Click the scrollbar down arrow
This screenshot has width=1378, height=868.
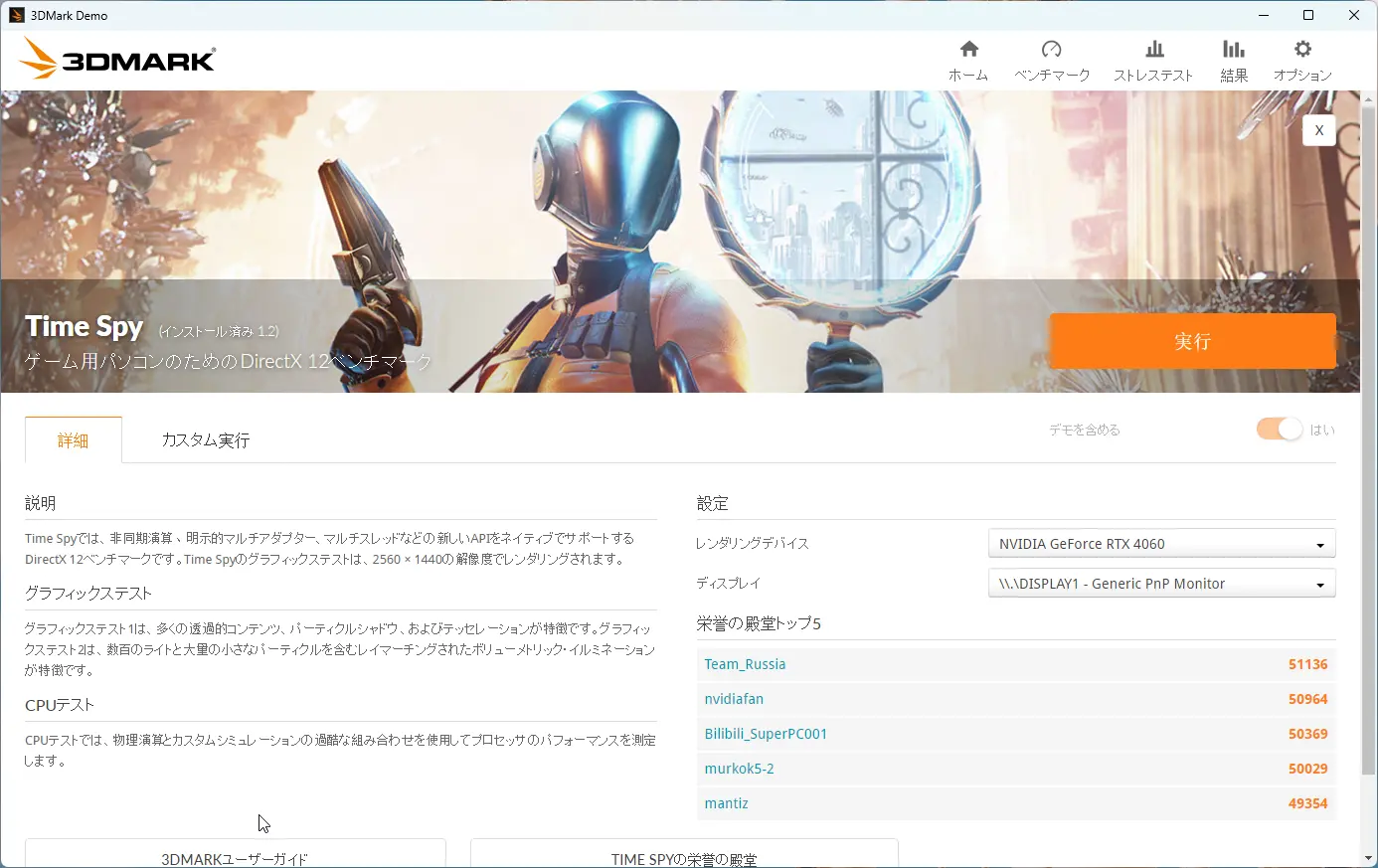pyautogui.click(x=1369, y=858)
